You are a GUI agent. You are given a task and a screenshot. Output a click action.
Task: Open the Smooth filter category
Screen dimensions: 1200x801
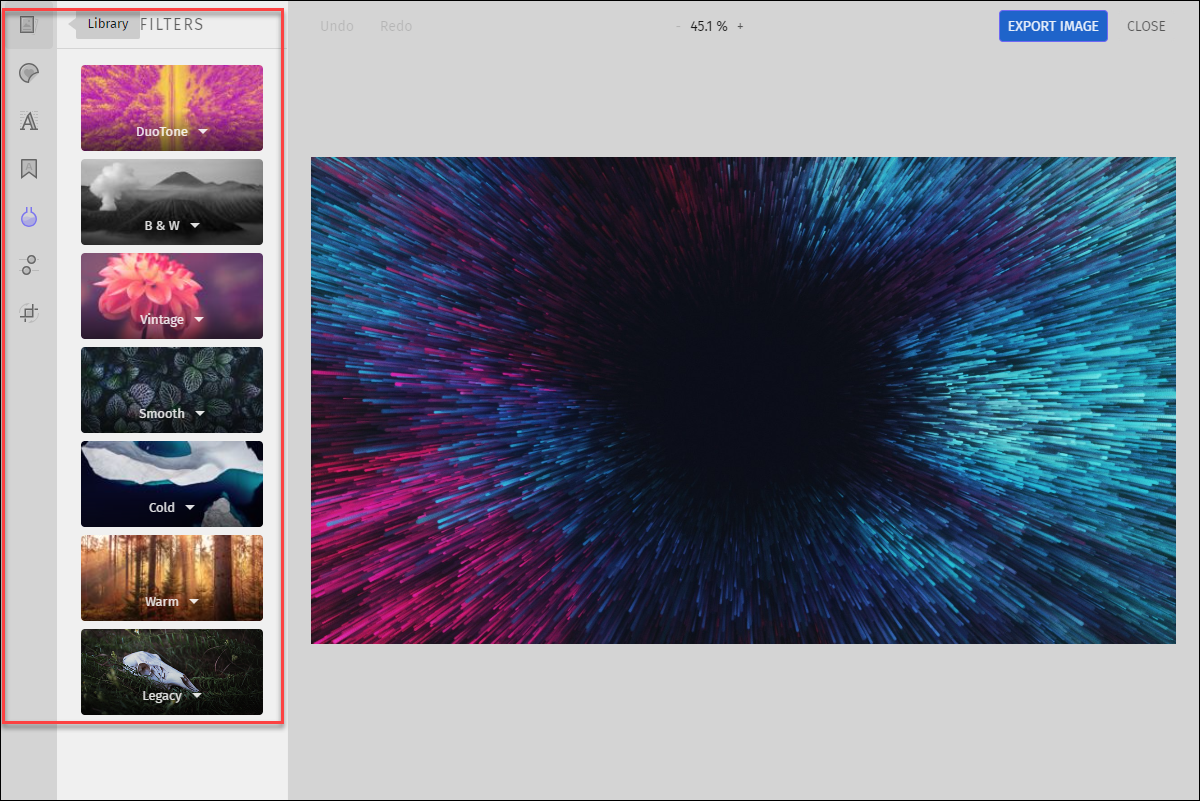[172, 390]
